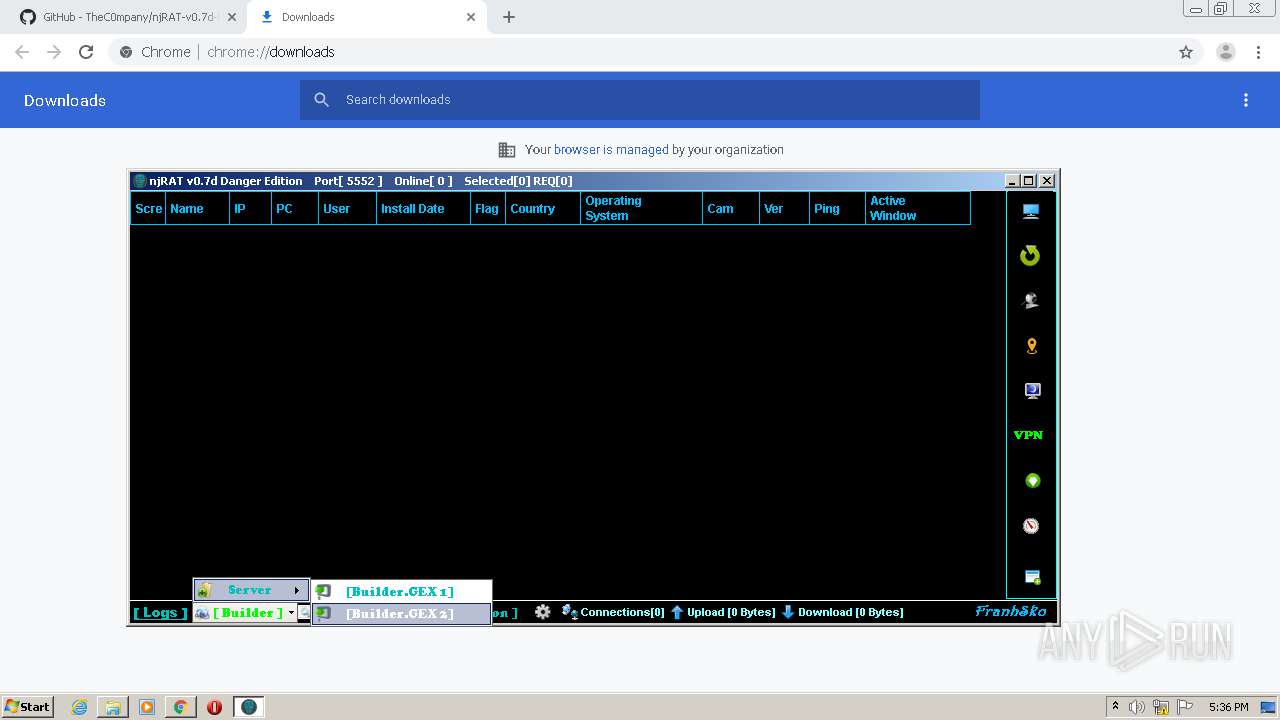This screenshot has width=1280, height=720.
Task: Open the webcam icon in sidebar
Action: click(x=1031, y=300)
